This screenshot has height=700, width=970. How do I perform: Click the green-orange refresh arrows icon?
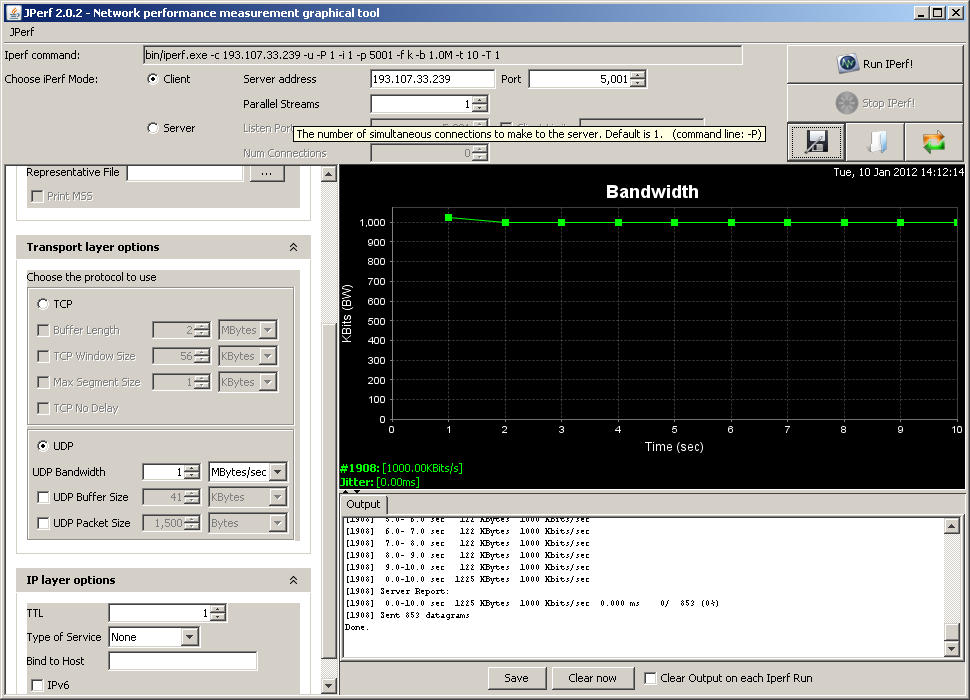933,142
